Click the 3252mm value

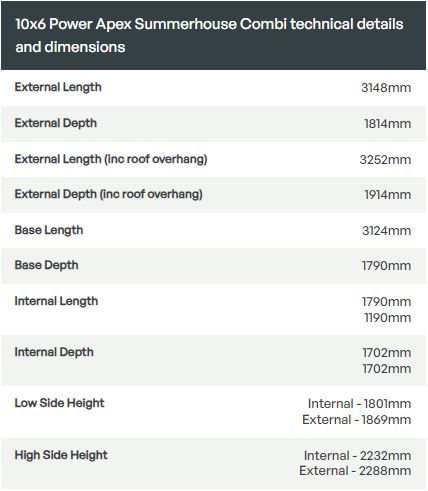pyautogui.click(x=385, y=160)
